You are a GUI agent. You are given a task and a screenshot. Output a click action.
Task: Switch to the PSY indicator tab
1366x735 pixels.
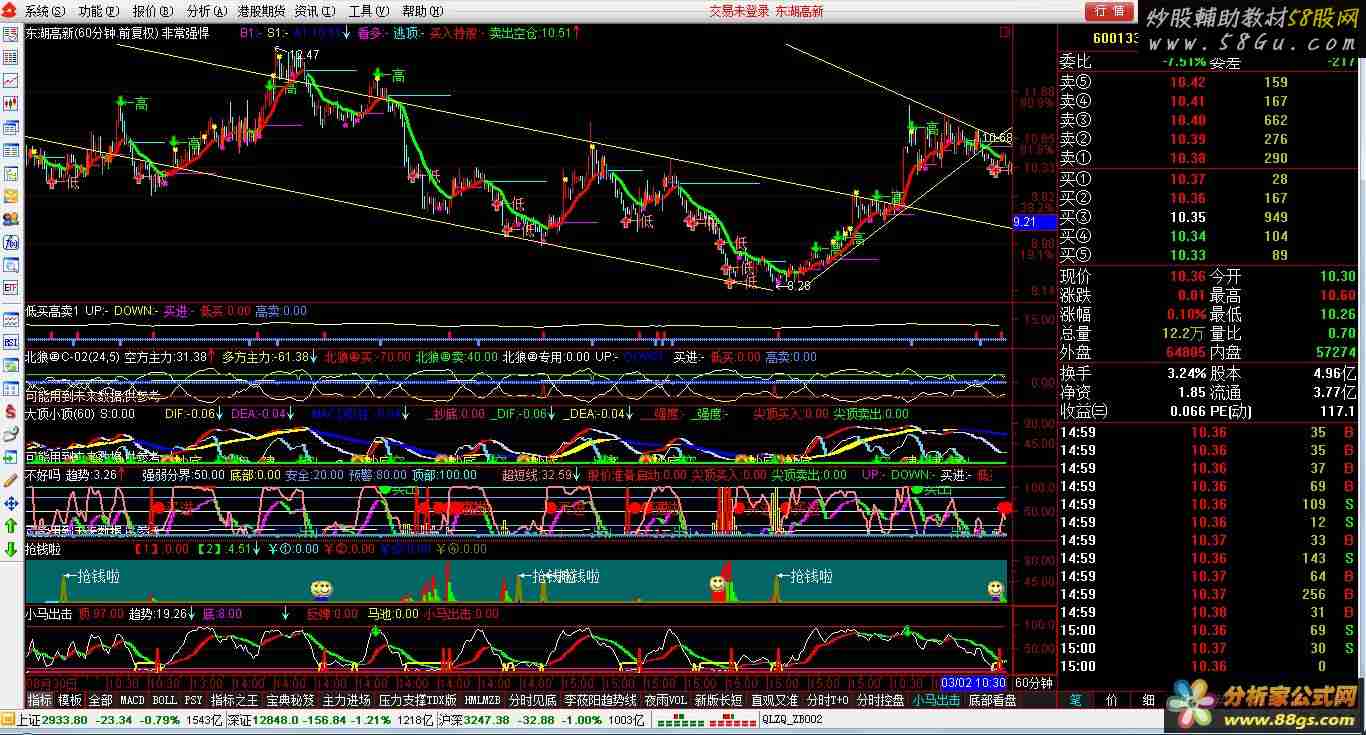[193, 700]
